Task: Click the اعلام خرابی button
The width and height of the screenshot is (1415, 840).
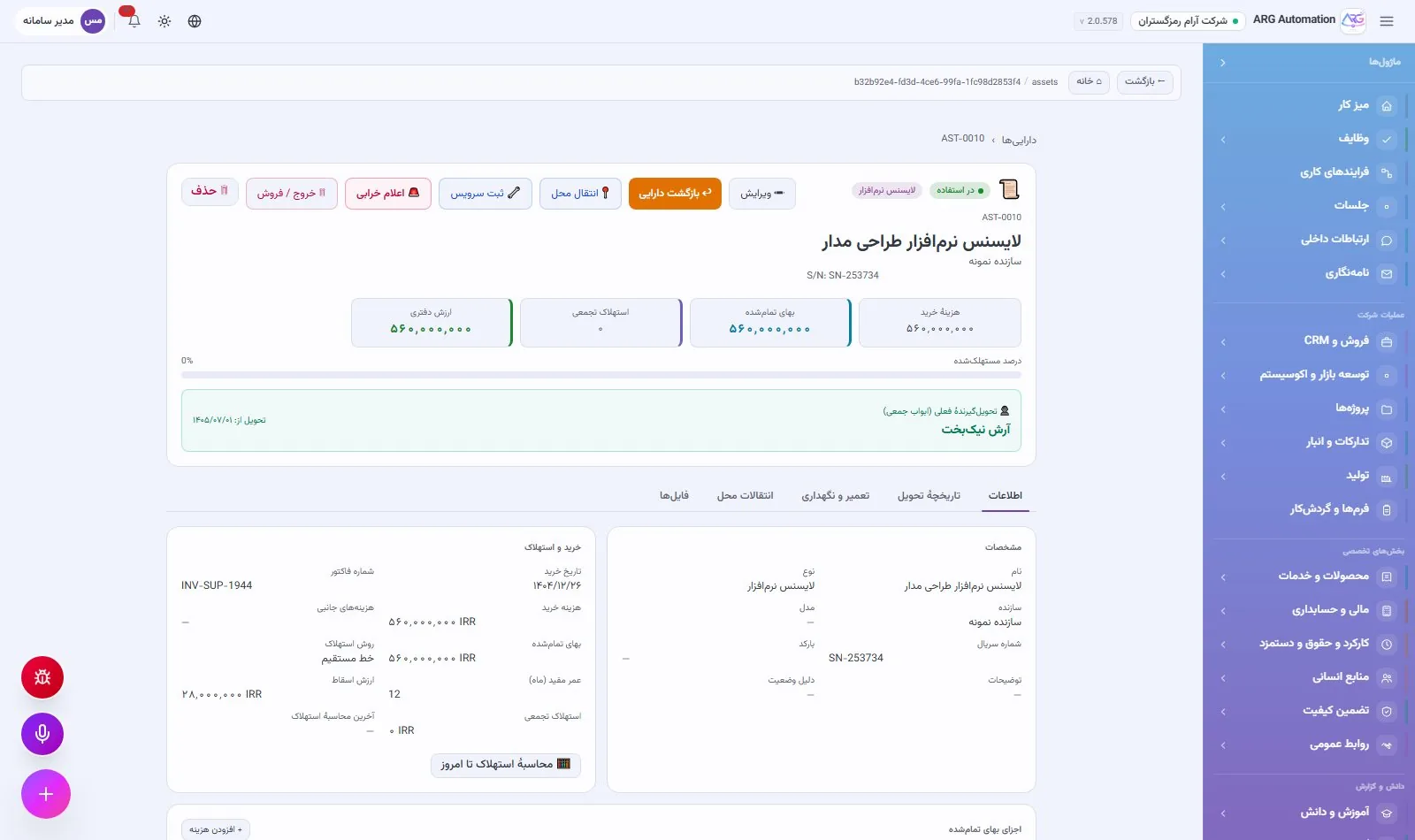Action: pyautogui.click(x=388, y=194)
